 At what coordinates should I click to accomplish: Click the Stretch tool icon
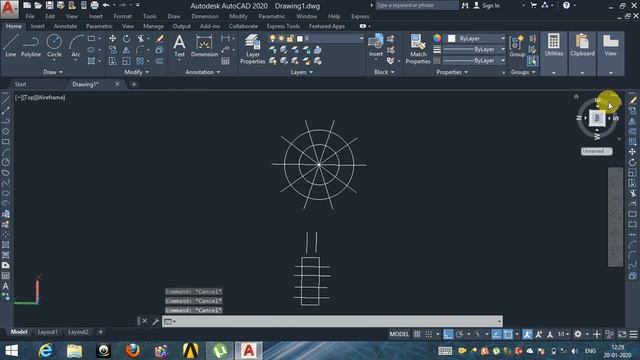click(113, 61)
